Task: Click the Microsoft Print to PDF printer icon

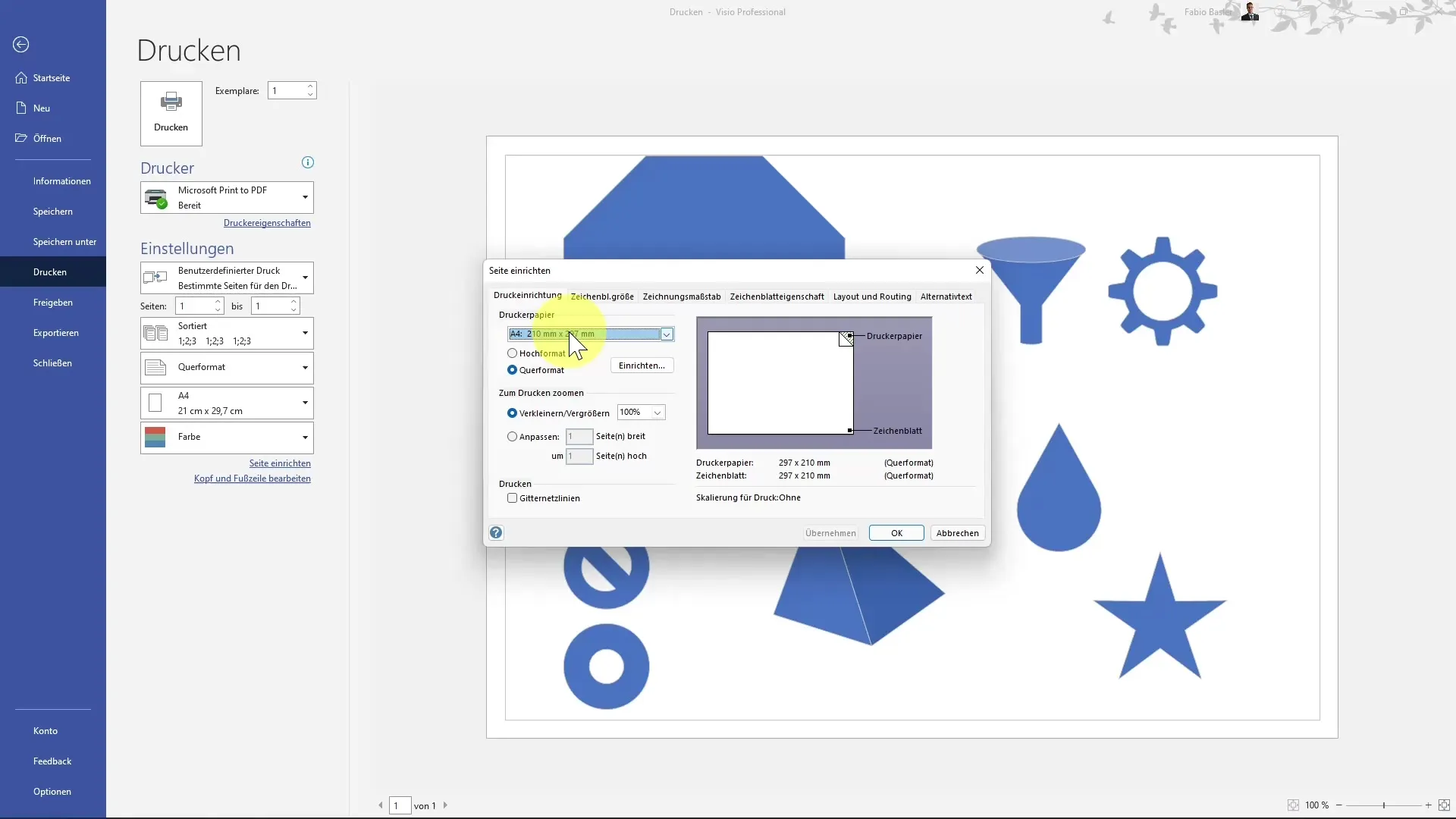Action: pyautogui.click(x=156, y=199)
